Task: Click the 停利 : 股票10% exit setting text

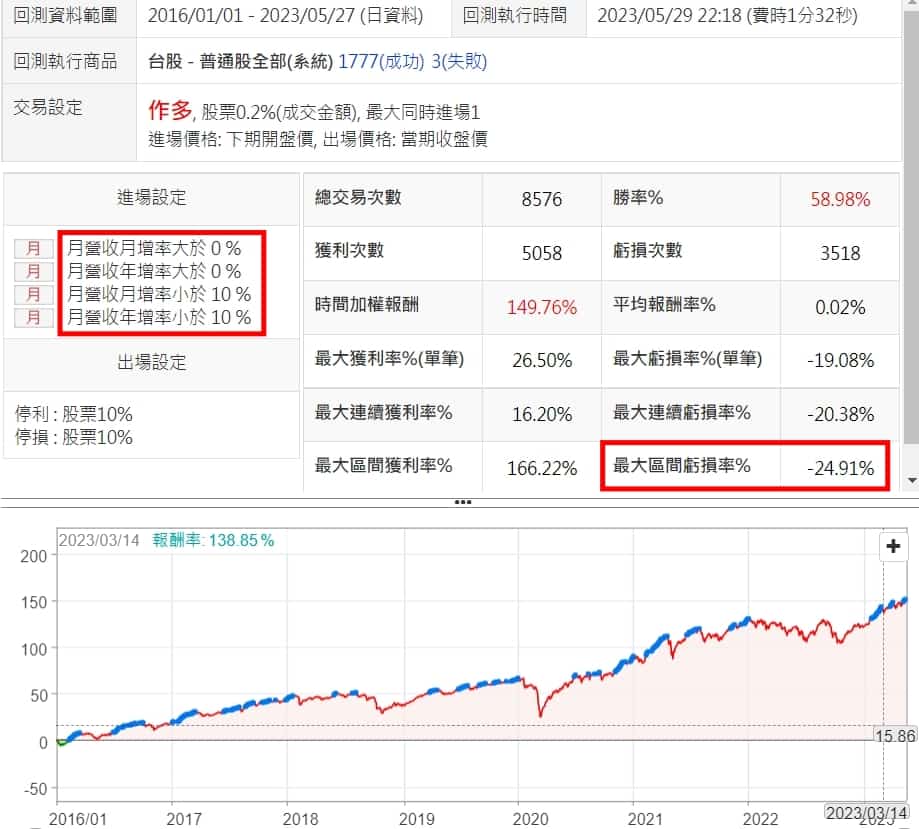Action: tap(74, 414)
